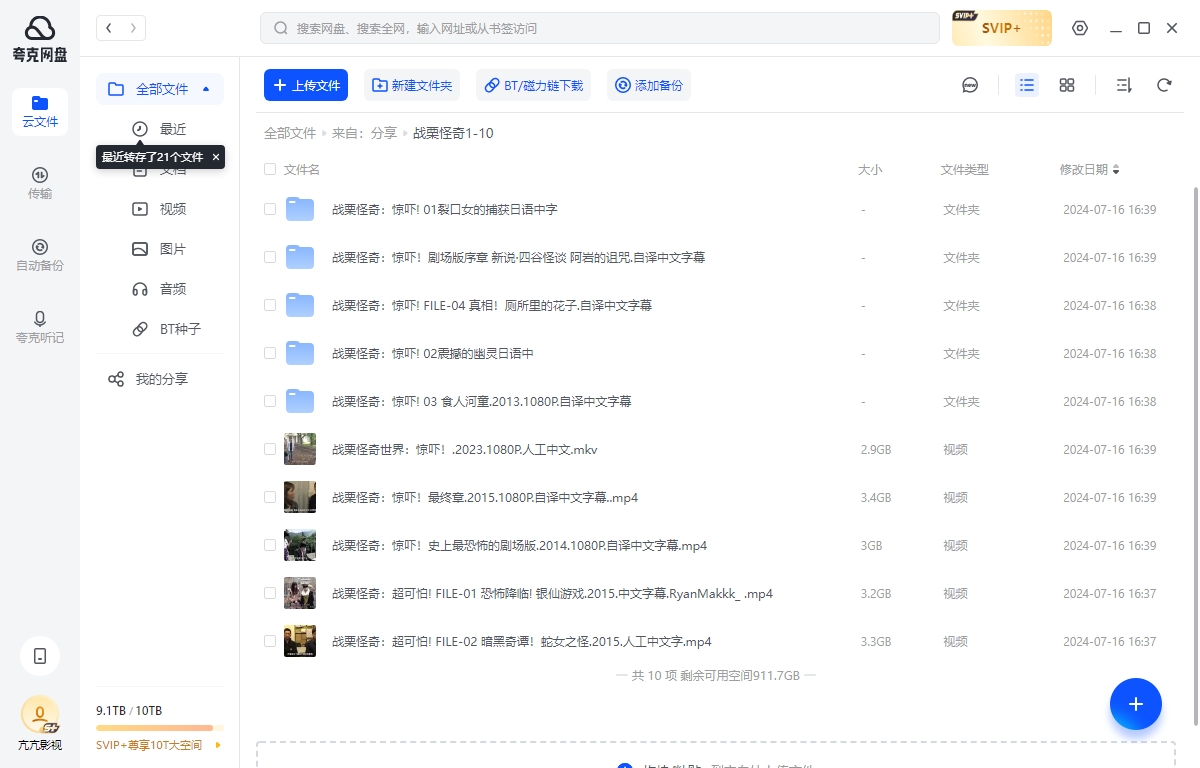The width and height of the screenshot is (1200, 768).
Task: Open the sort options icon in toolbar
Action: tap(1123, 86)
